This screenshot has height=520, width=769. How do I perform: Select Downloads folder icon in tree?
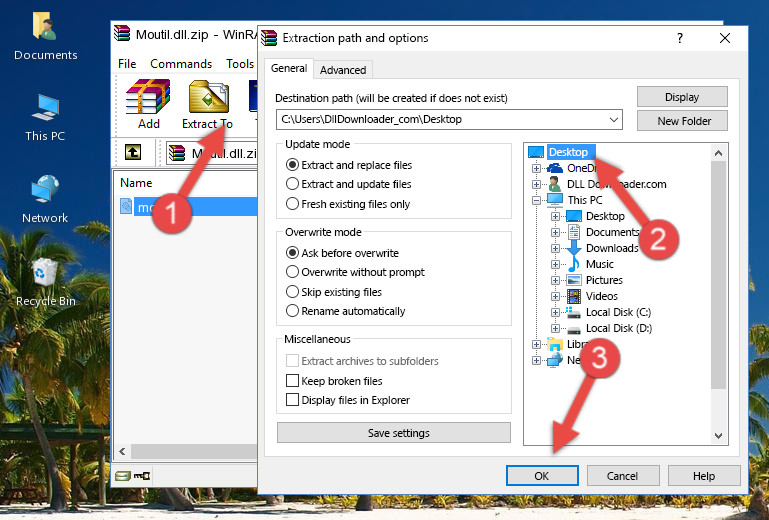click(574, 248)
